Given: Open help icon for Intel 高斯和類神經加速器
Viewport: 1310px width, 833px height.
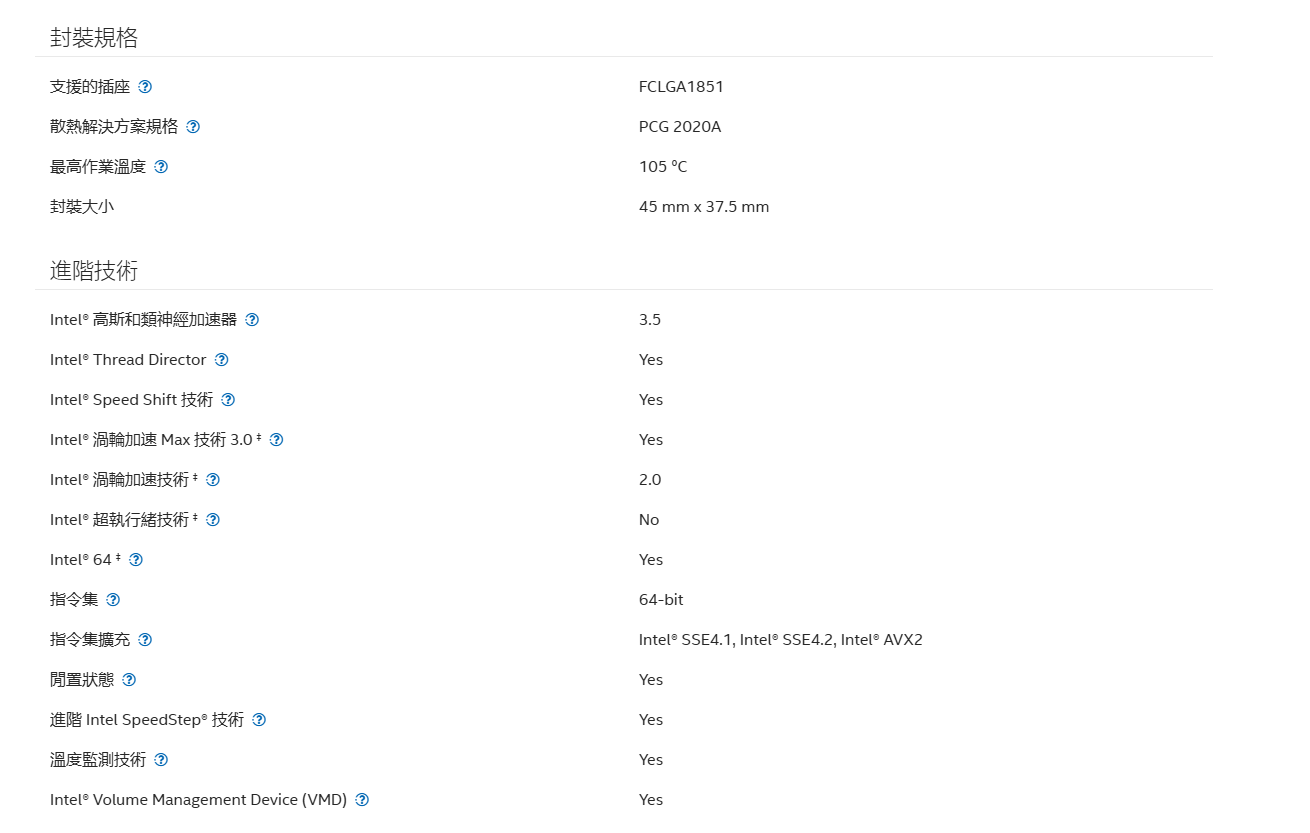Looking at the screenshot, I should (x=252, y=320).
